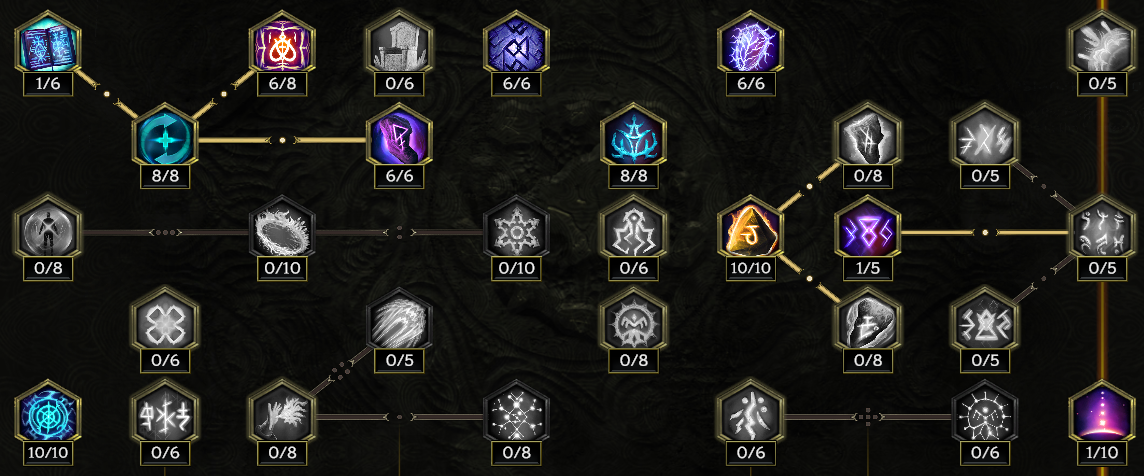Click the purple glowing runes node 1/5
This screenshot has height=476, width=1144.
(867, 229)
